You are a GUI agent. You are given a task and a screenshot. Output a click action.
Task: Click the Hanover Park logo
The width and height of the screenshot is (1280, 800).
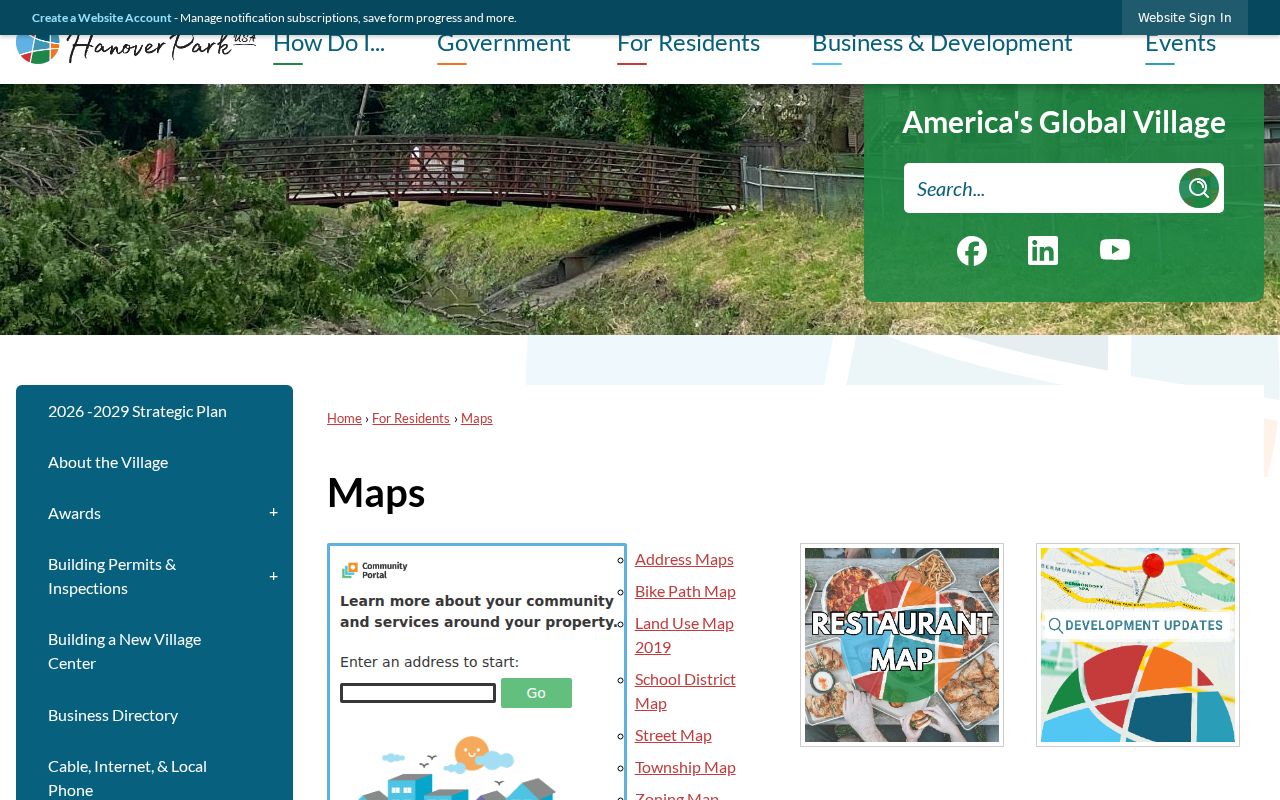click(136, 47)
